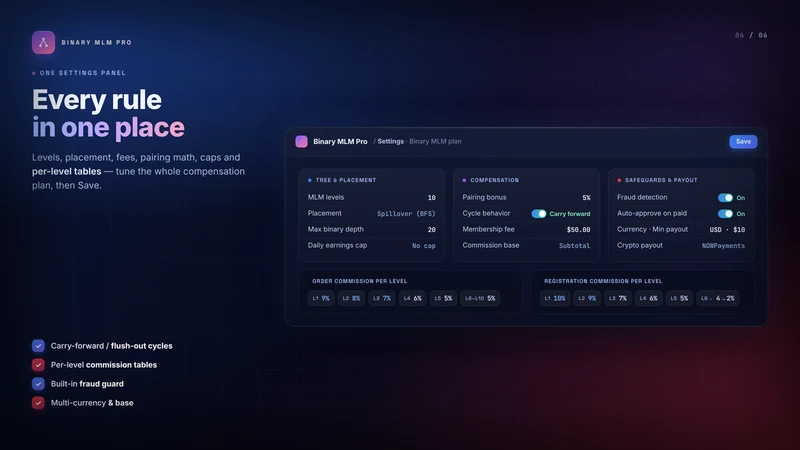Select registration commission L2 9% chip
Viewport: 800px width, 450px height.
(587, 298)
